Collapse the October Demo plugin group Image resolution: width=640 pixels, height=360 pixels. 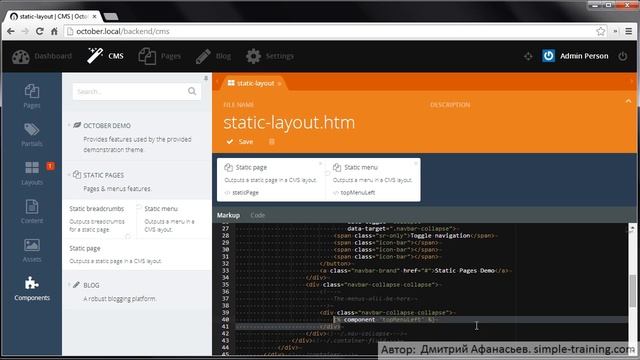tap(69, 125)
